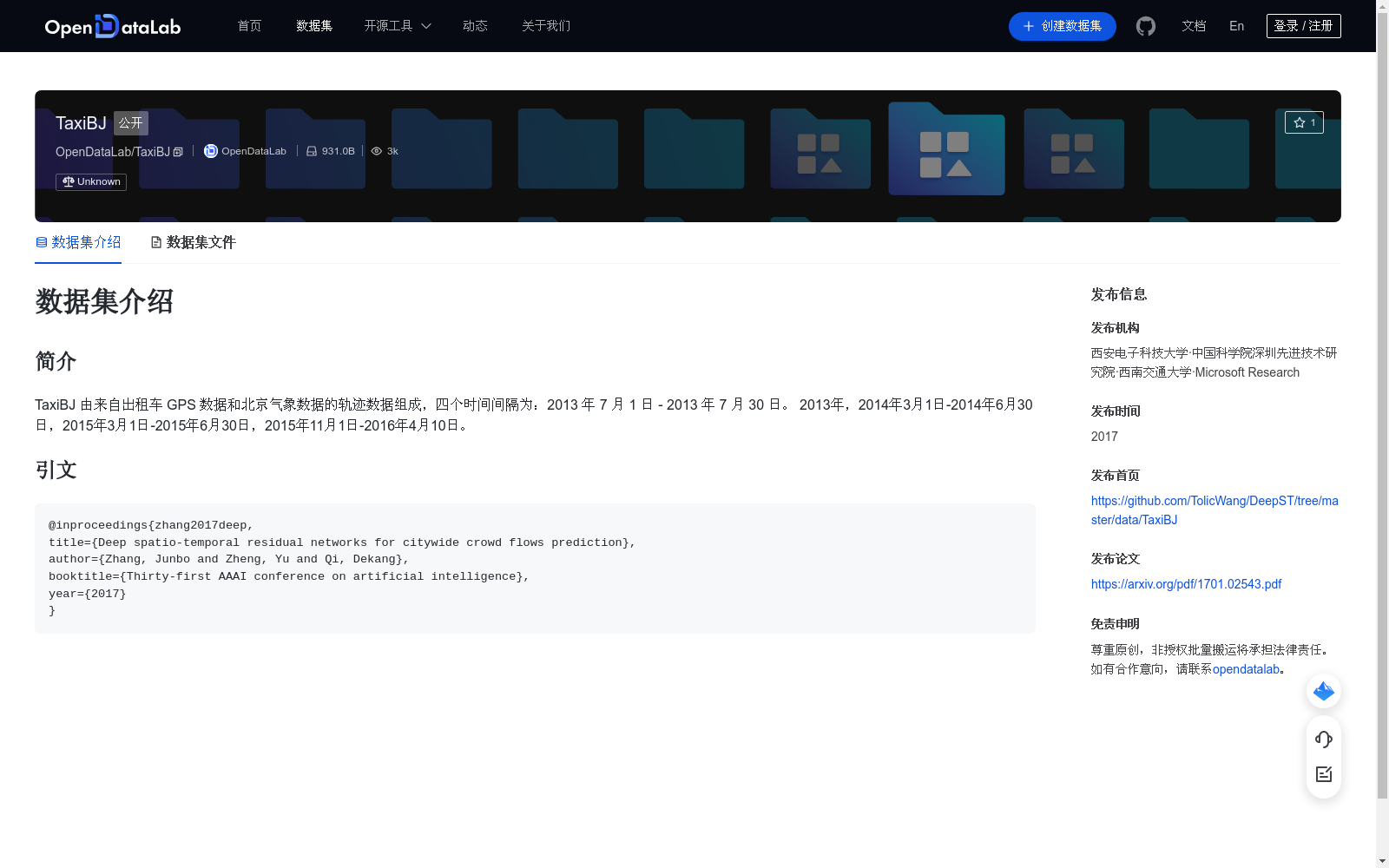This screenshot has height=868, width=1389.
Task: Click the blue mountain OpenXLab floating icon
Action: 1323,691
